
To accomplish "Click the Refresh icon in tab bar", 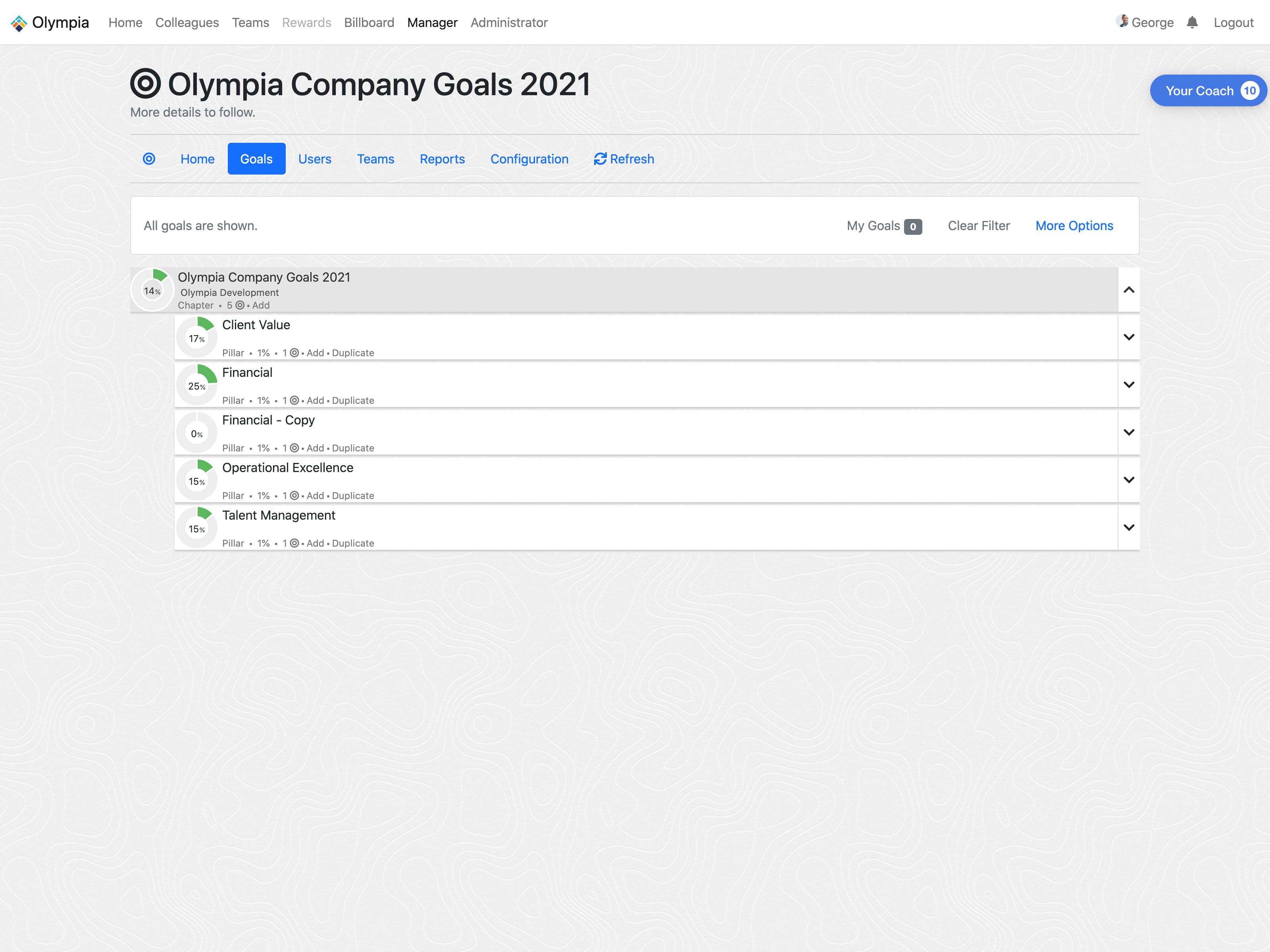I will point(600,159).
